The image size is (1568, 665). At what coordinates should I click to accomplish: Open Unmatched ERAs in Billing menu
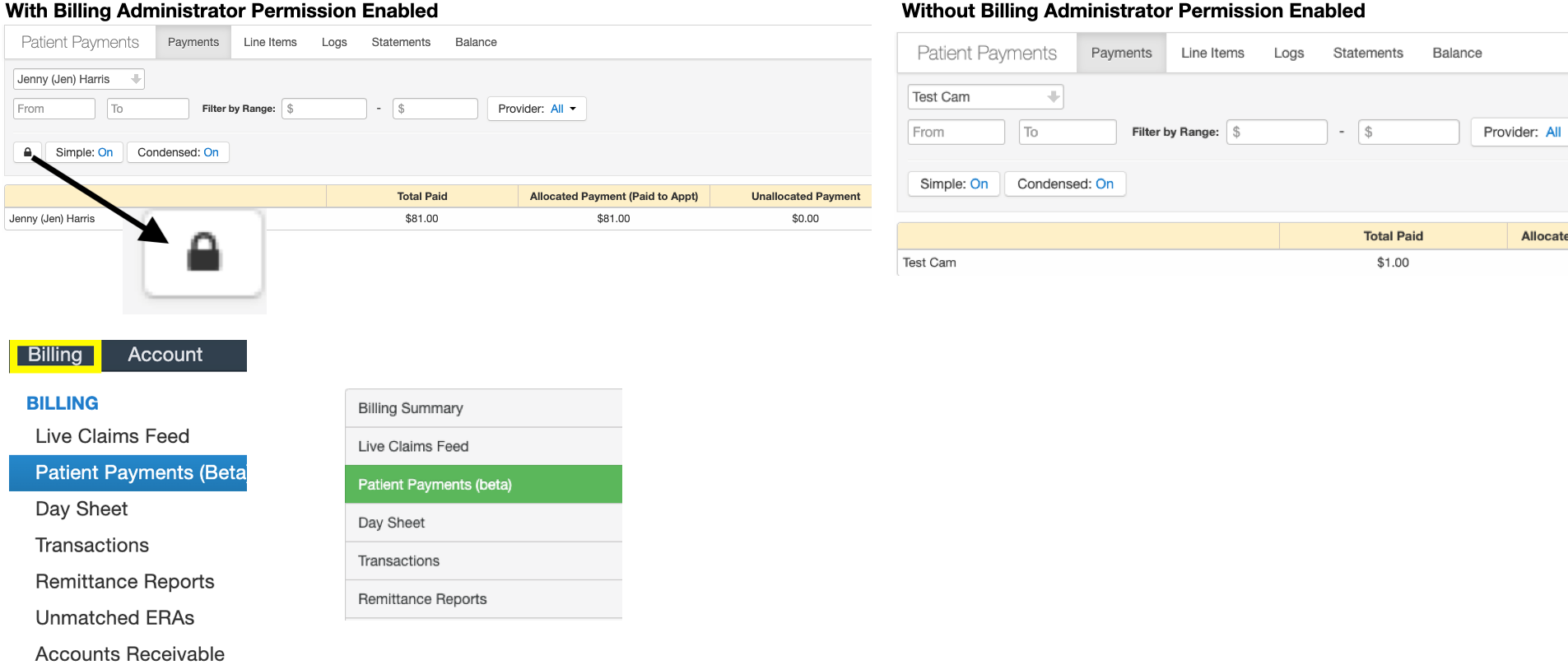(x=114, y=618)
